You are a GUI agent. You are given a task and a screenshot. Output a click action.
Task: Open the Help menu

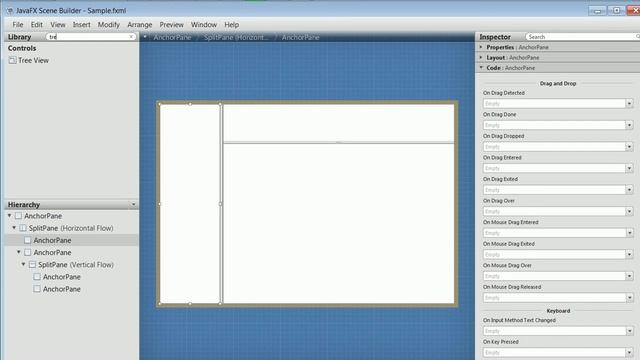click(231, 25)
